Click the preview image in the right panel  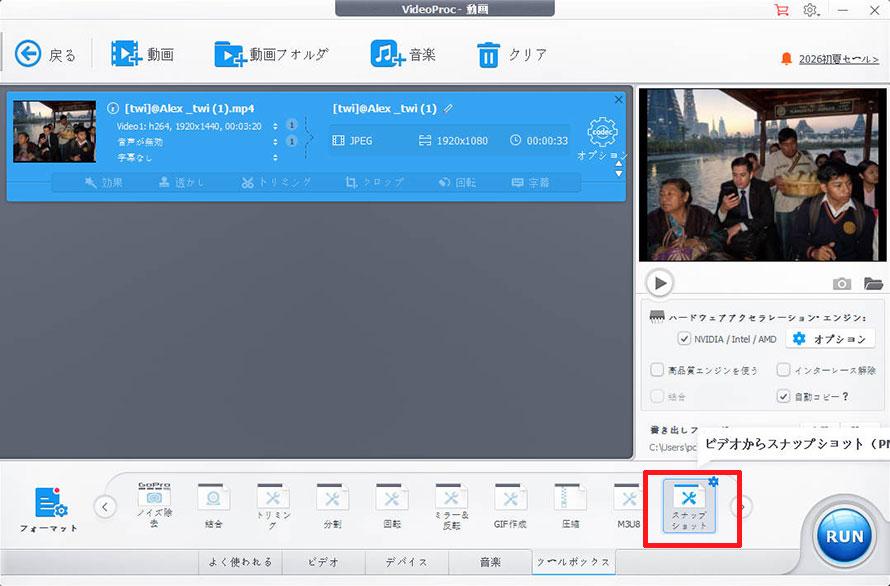[x=762, y=174]
